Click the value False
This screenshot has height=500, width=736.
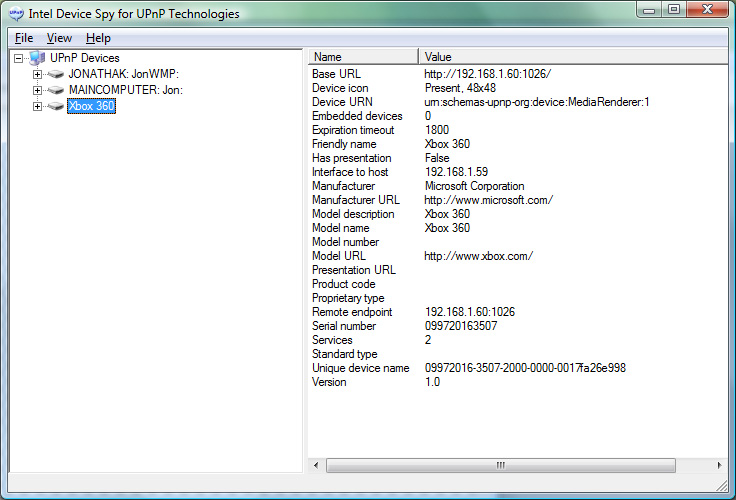pyautogui.click(x=437, y=158)
